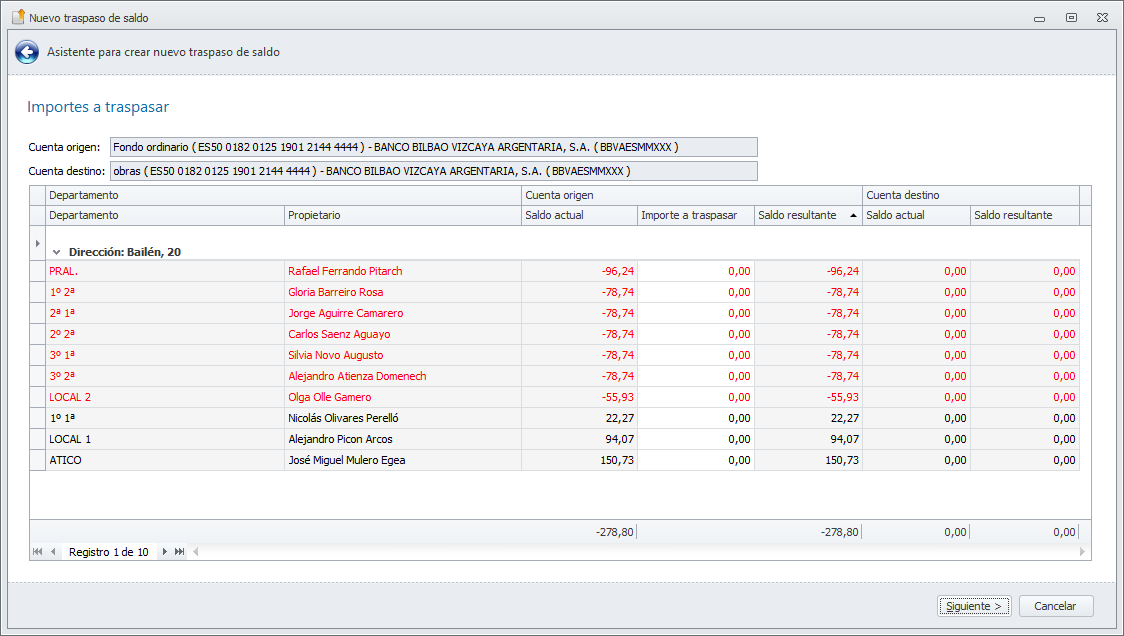Click the Cuenta origen text field
Image resolution: width=1124 pixels, height=636 pixels.
(433, 147)
